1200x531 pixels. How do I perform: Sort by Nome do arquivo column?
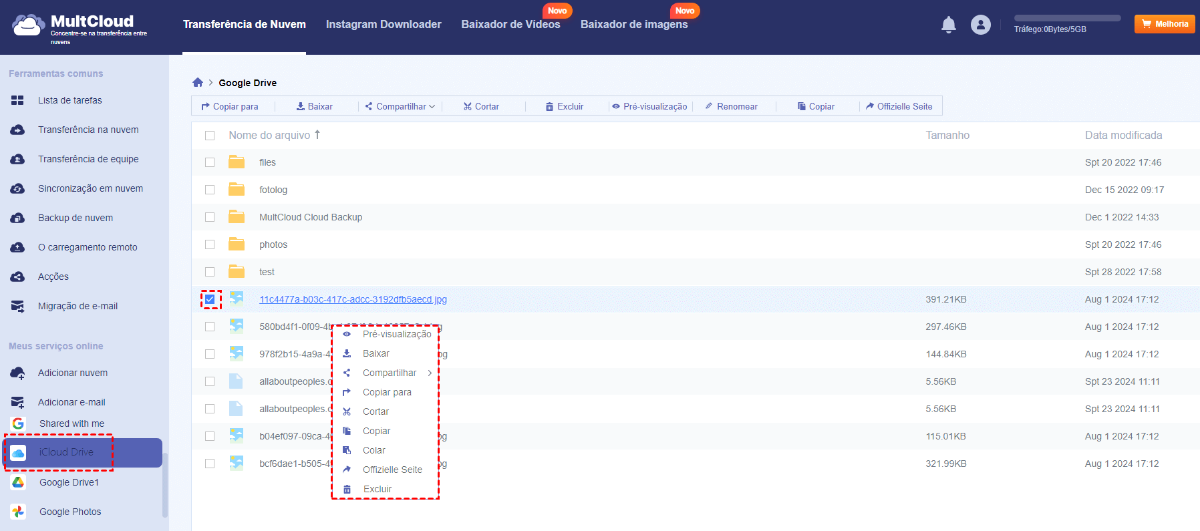point(275,135)
